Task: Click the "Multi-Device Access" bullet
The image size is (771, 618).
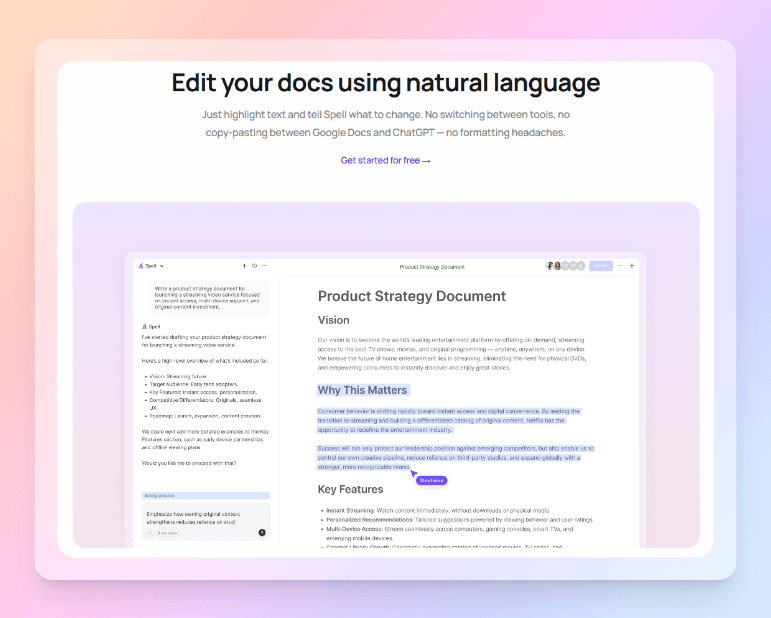Action: 449,533
